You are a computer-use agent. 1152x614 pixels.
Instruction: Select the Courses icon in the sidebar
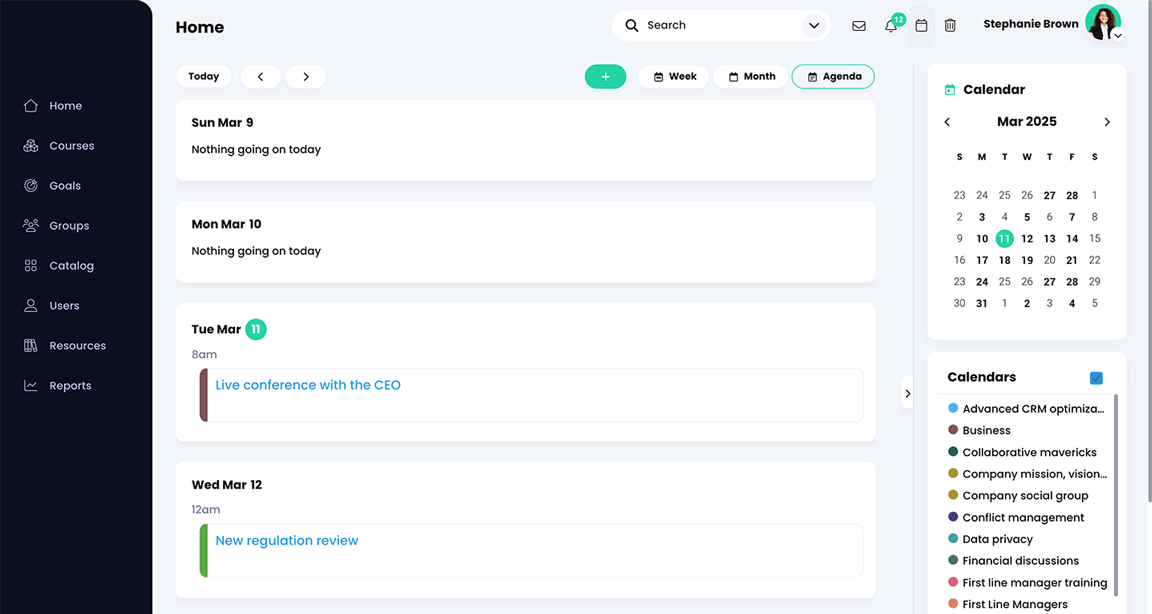point(30,145)
